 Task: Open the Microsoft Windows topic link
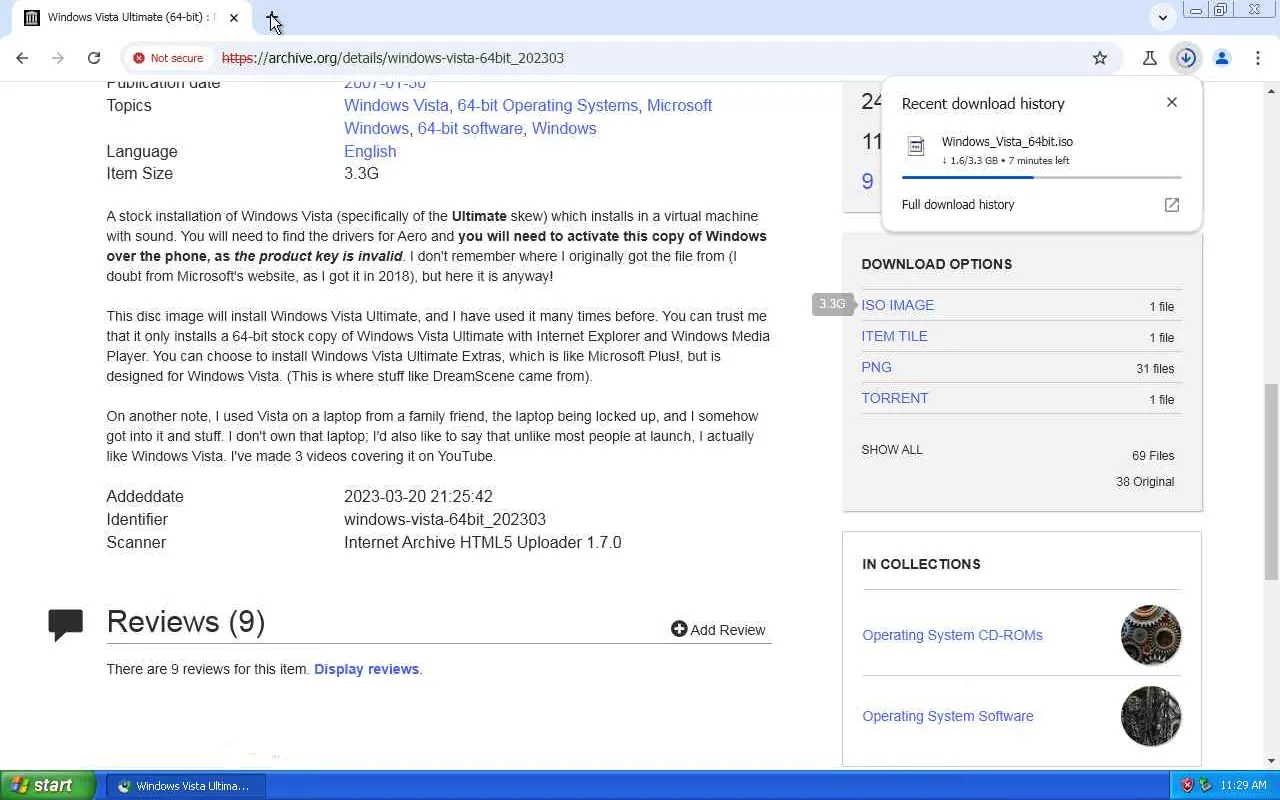(528, 117)
